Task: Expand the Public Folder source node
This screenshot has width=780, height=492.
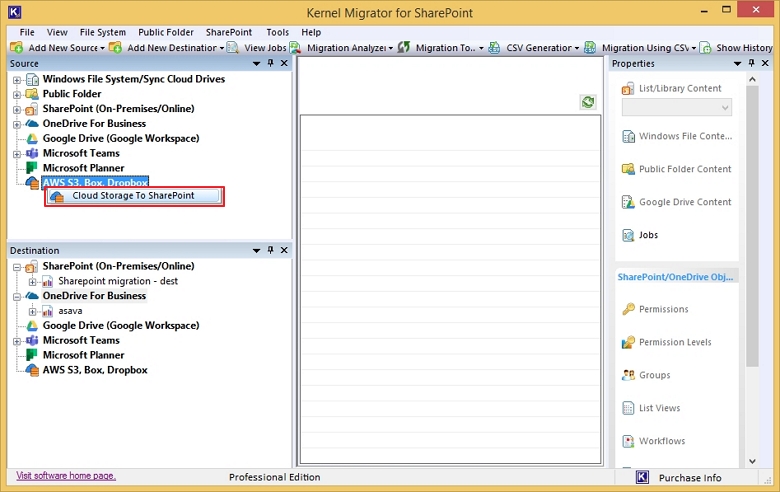Action: (17, 95)
